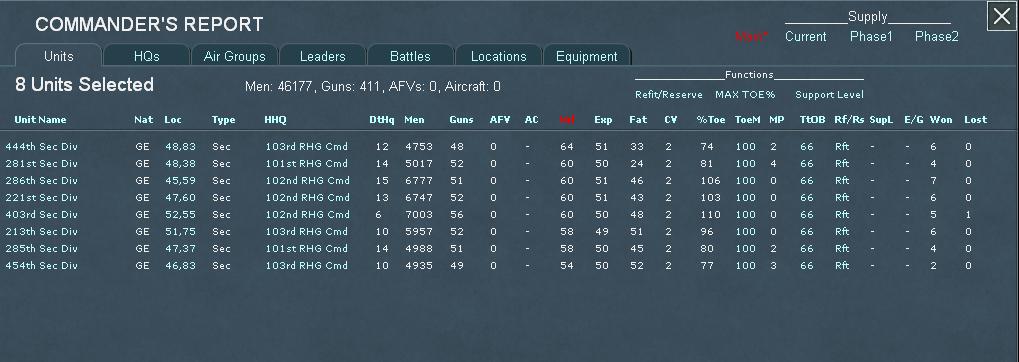This screenshot has width=1019, height=362.
Task: Select unit 286th Sec Div
Action: pyautogui.click(x=42, y=181)
